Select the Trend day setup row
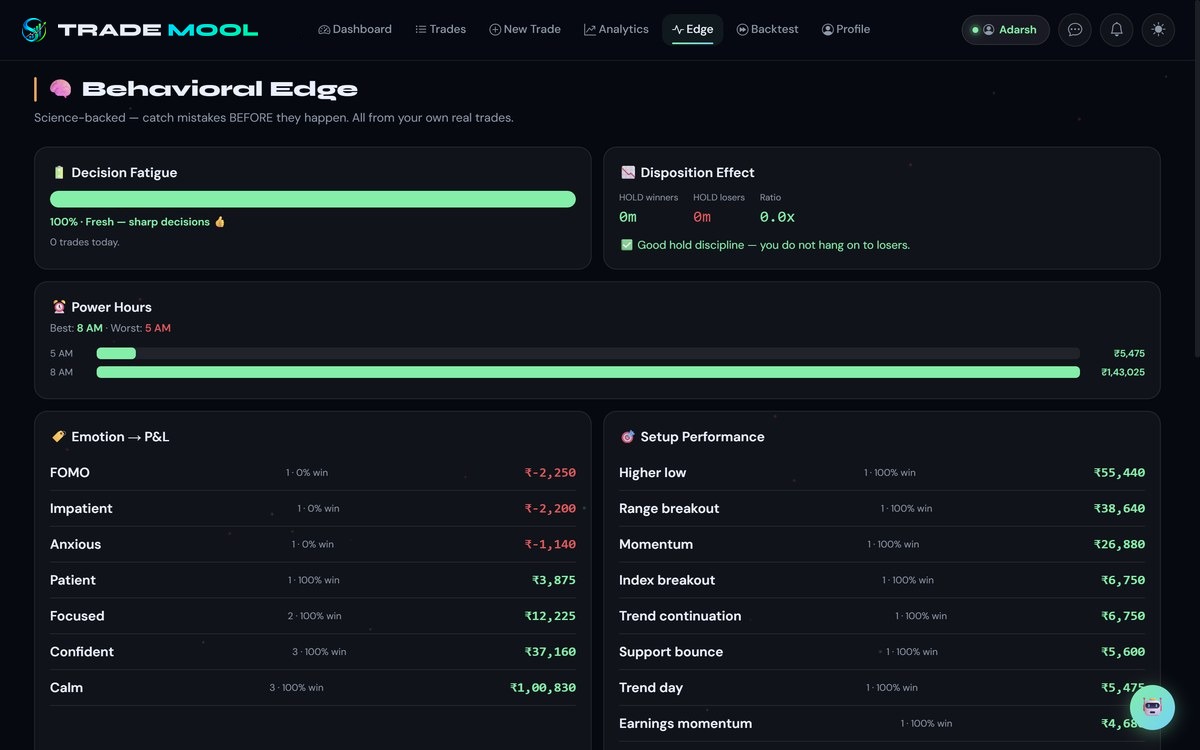The width and height of the screenshot is (1200, 750). click(882, 688)
